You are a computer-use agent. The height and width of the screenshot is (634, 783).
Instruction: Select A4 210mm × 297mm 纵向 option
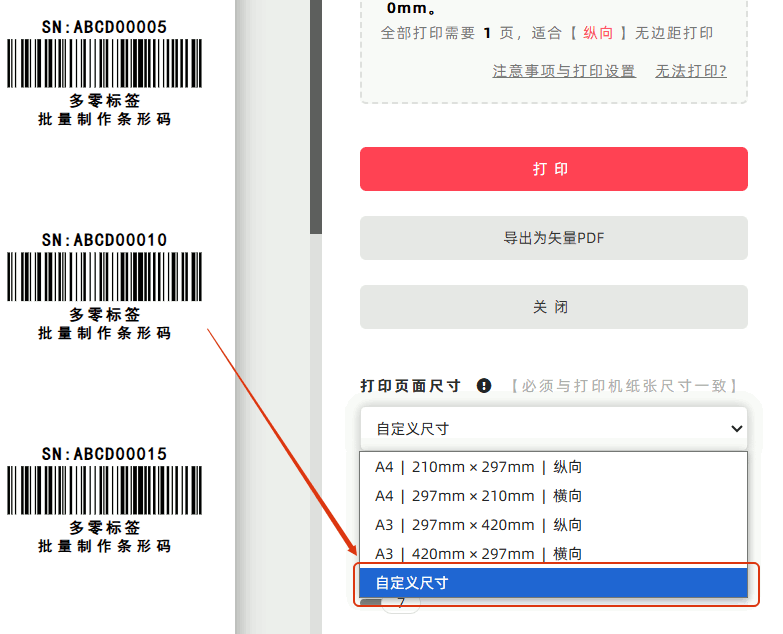(x=553, y=467)
